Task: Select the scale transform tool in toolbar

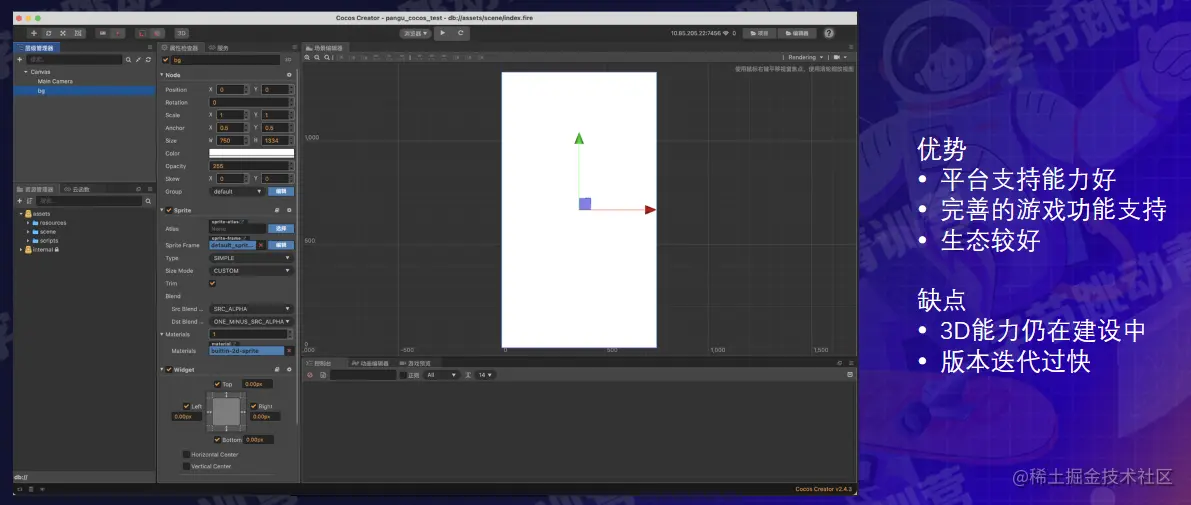Action: [x=62, y=33]
